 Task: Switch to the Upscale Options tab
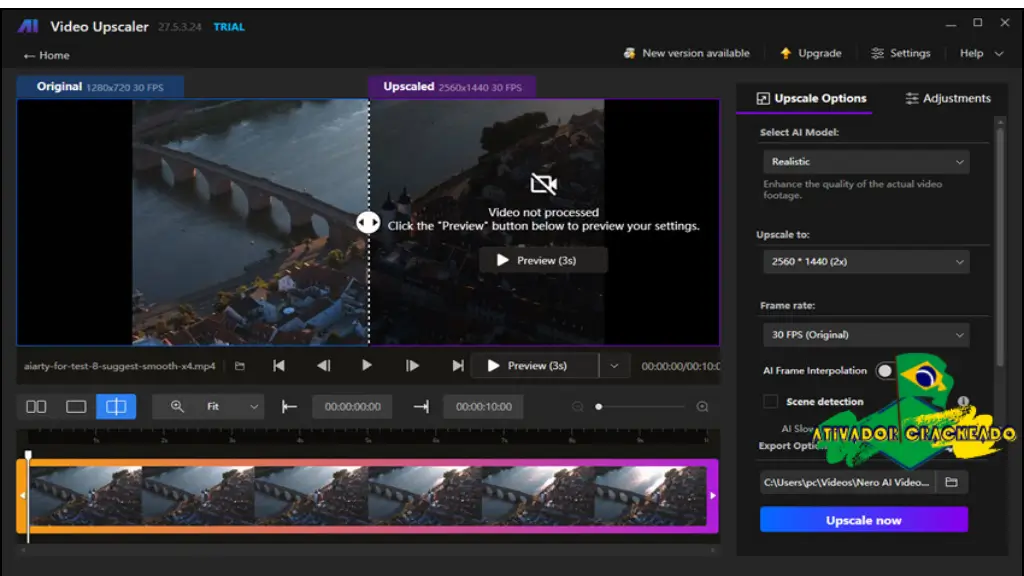(x=811, y=99)
